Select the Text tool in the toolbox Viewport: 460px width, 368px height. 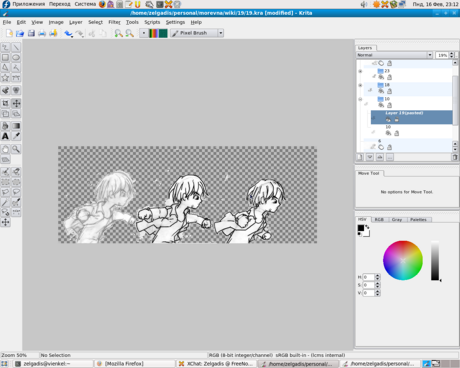[x=5, y=136]
